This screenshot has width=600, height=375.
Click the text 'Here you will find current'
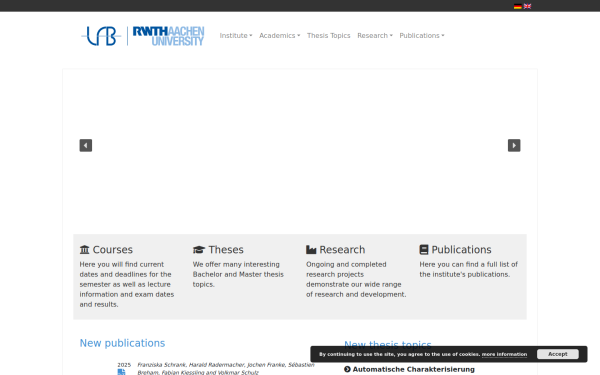pyautogui.click(x=122, y=264)
